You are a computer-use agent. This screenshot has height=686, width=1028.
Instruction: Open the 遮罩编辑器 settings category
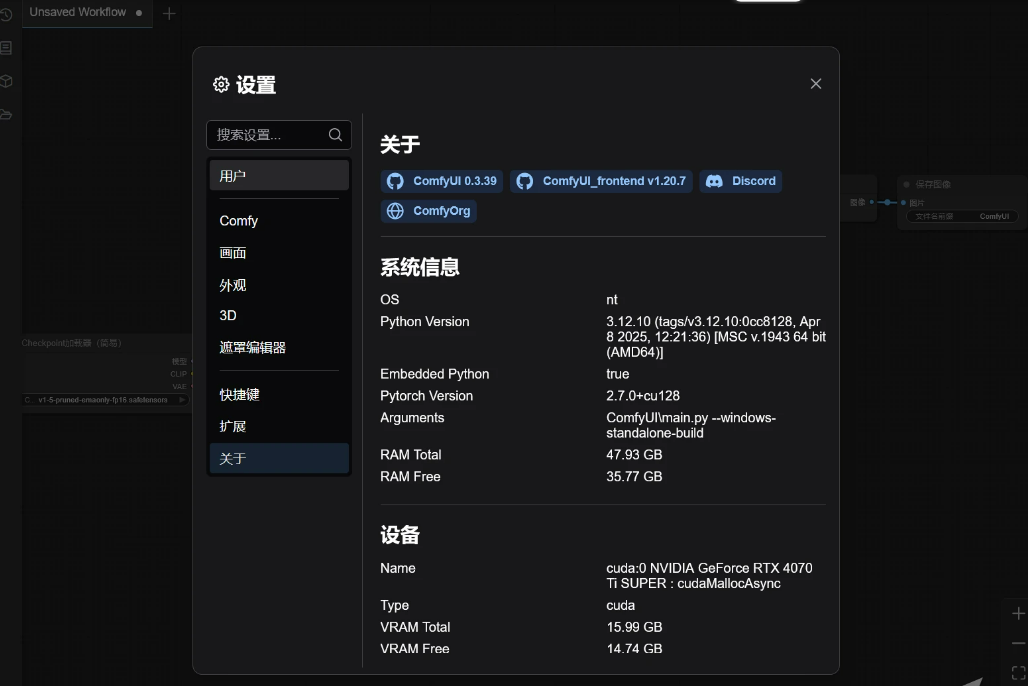coord(279,348)
